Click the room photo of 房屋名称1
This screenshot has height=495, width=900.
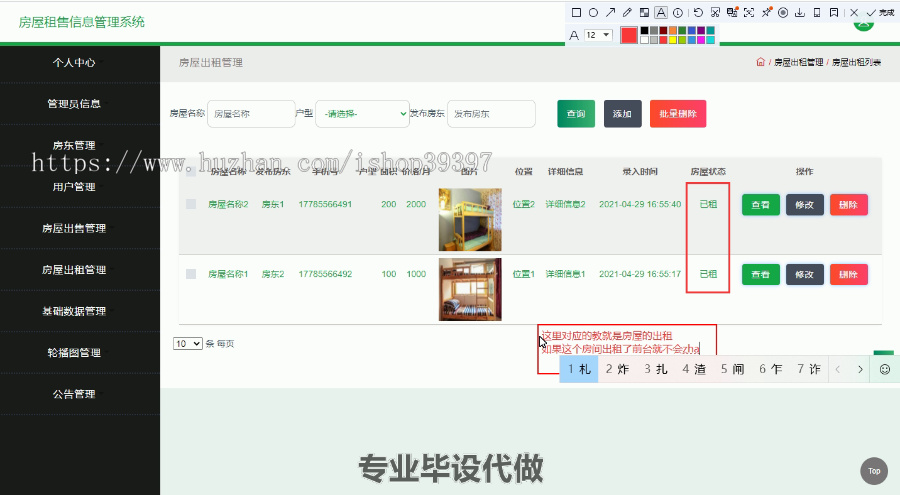pos(470,289)
